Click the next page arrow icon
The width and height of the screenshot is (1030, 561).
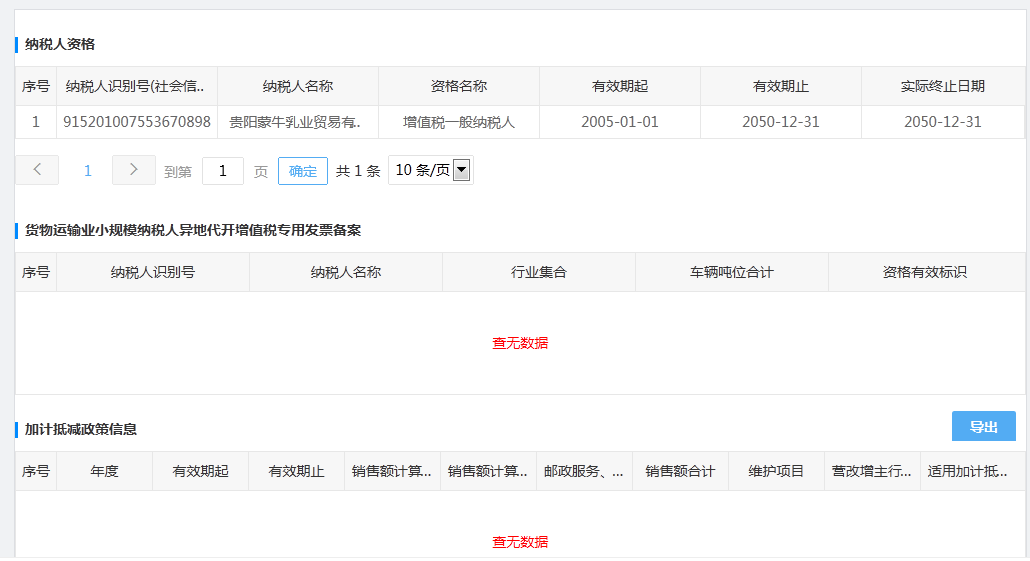pyautogui.click(x=134, y=170)
